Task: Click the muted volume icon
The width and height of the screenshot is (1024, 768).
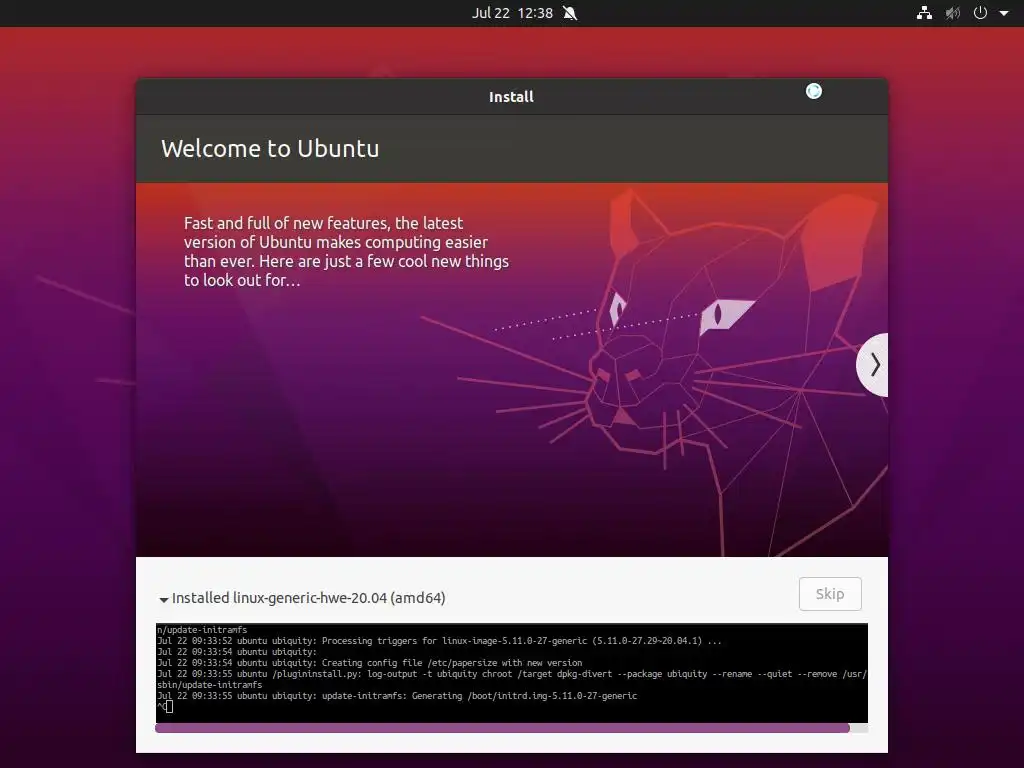Action: (953, 13)
